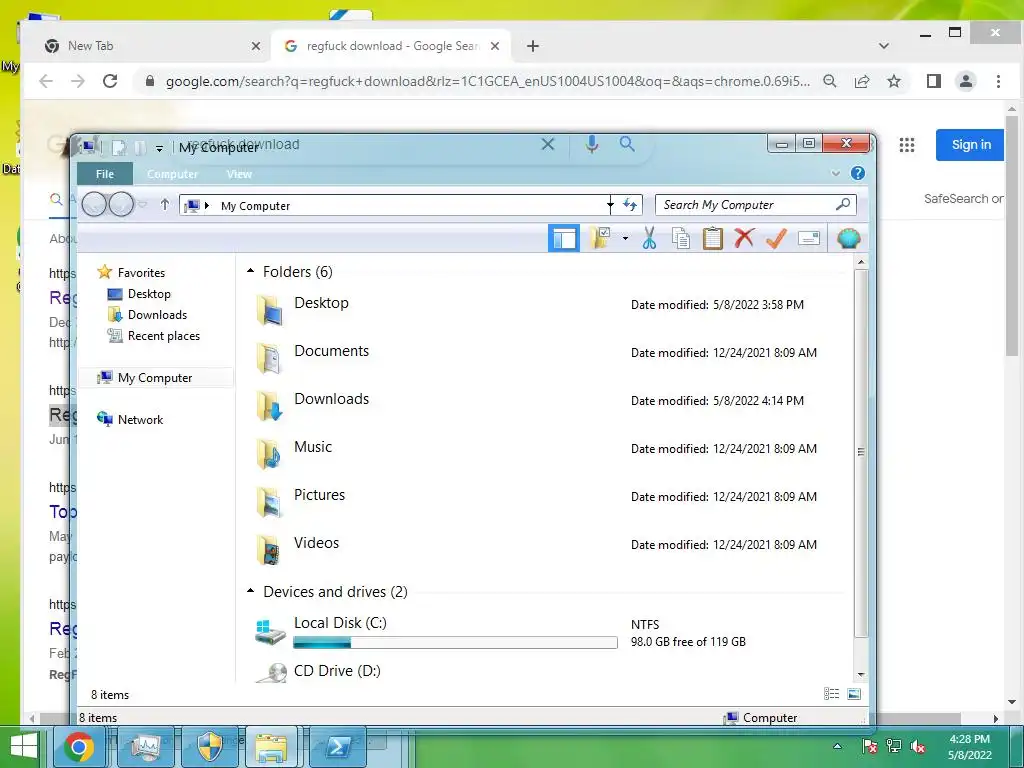This screenshot has height=768, width=1024.
Task: Click the Copy pages icon
Action: coord(680,238)
